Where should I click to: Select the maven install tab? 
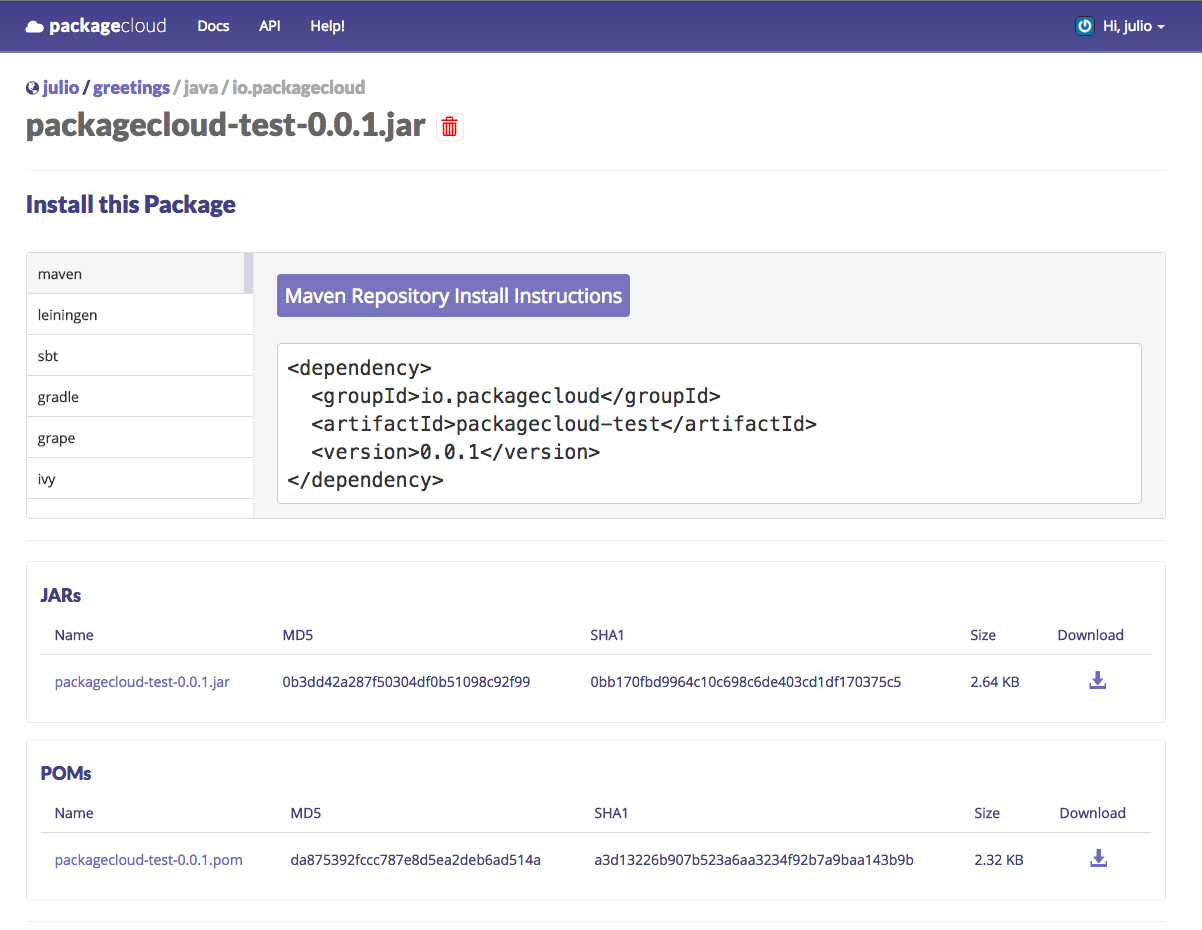coord(135,274)
